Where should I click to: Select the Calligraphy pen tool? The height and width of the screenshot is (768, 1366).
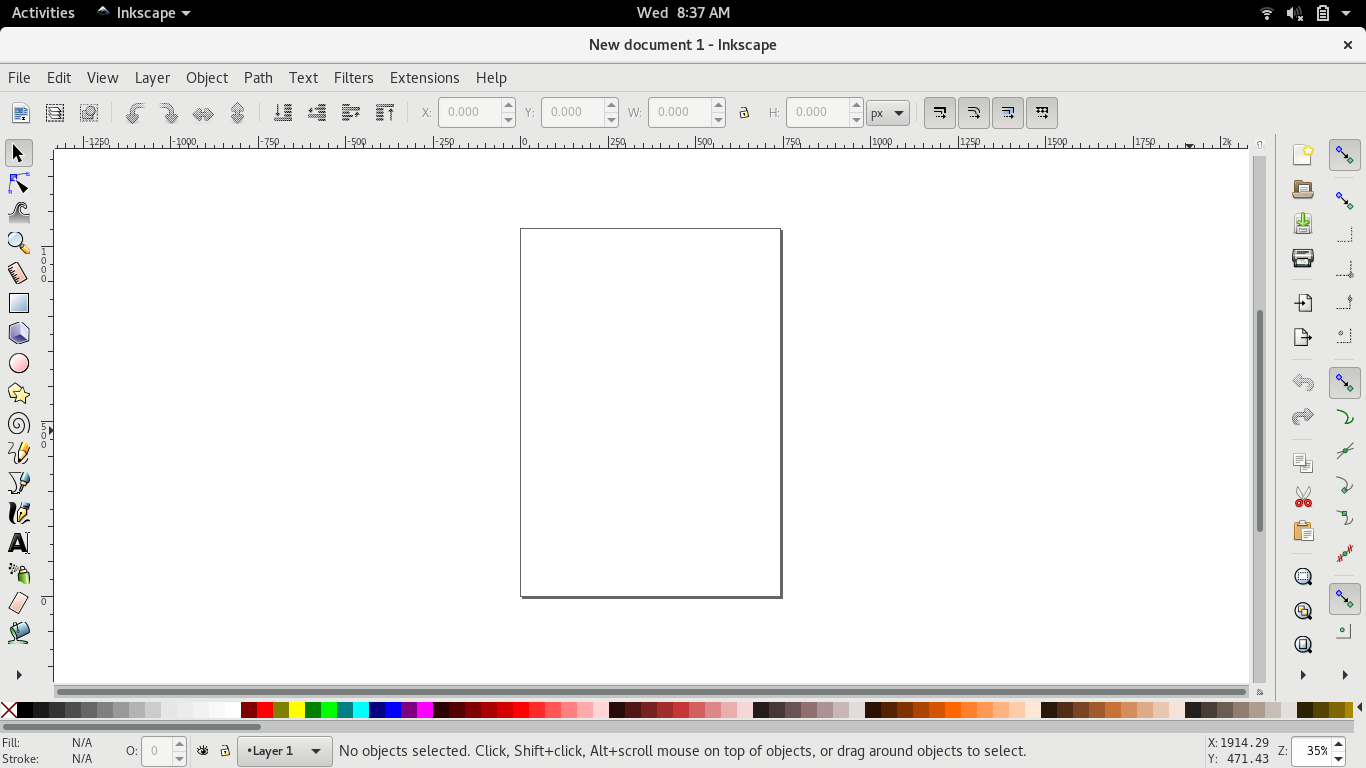pyautogui.click(x=19, y=513)
